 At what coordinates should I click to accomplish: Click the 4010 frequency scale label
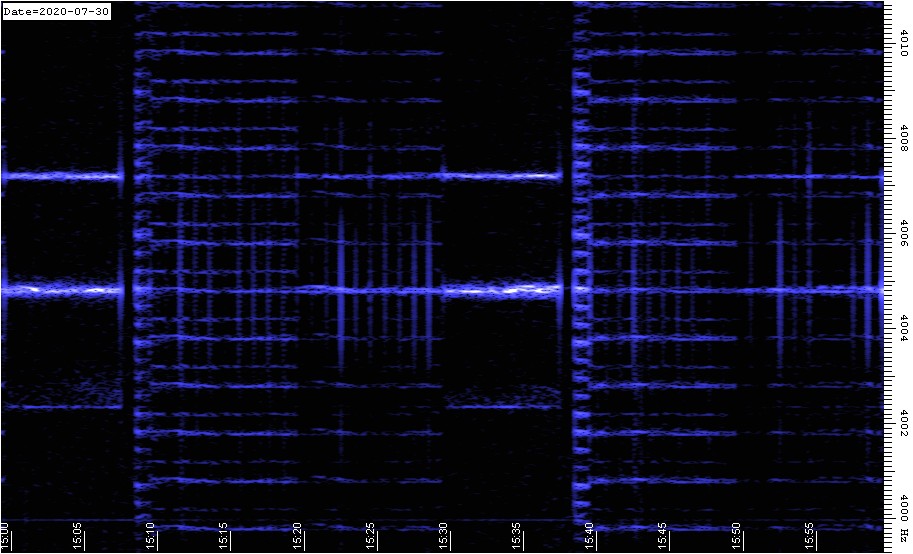pyautogui.click(x=904, y=43)
